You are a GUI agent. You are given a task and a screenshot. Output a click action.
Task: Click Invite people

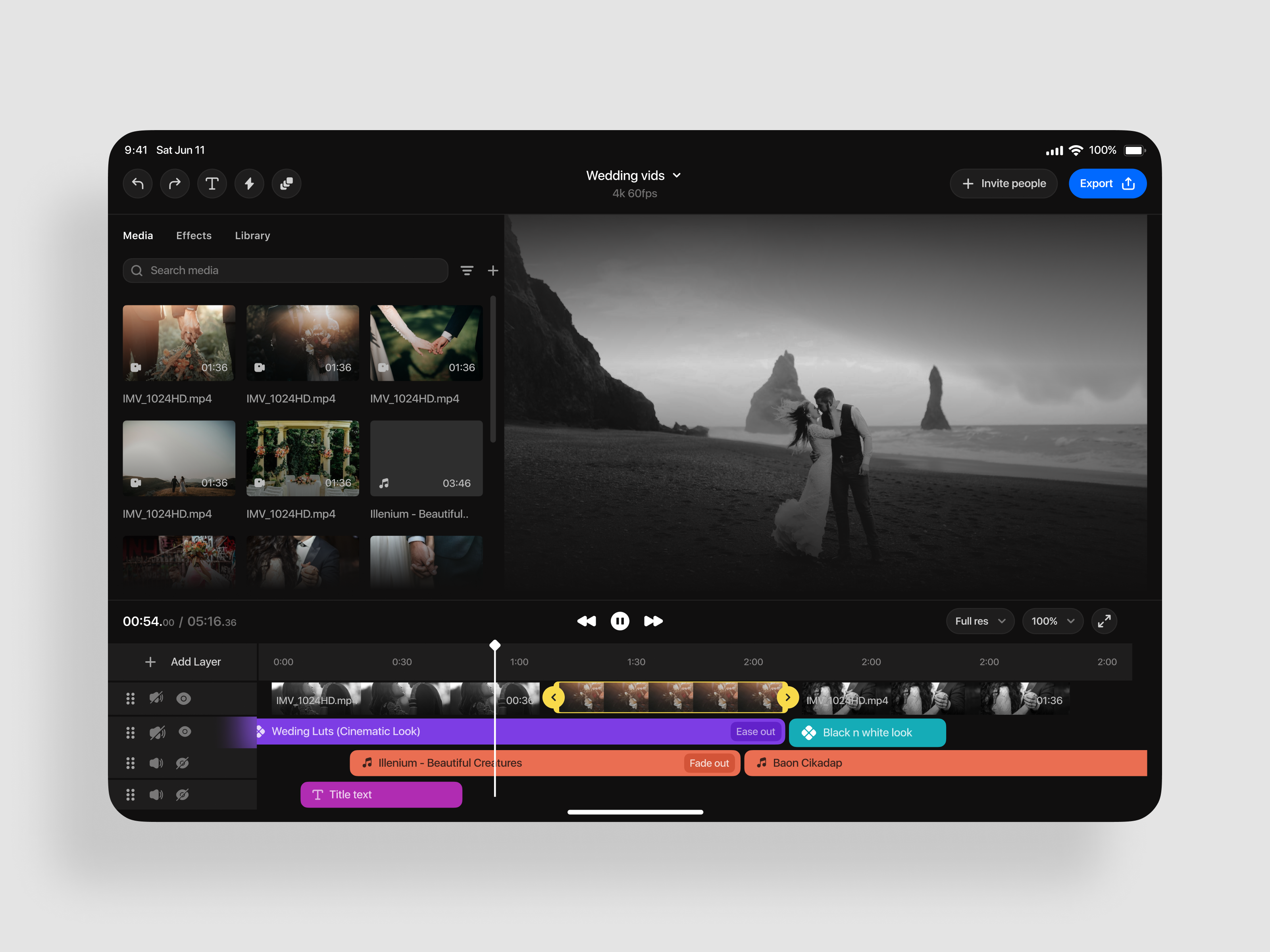pos(1004,183)
